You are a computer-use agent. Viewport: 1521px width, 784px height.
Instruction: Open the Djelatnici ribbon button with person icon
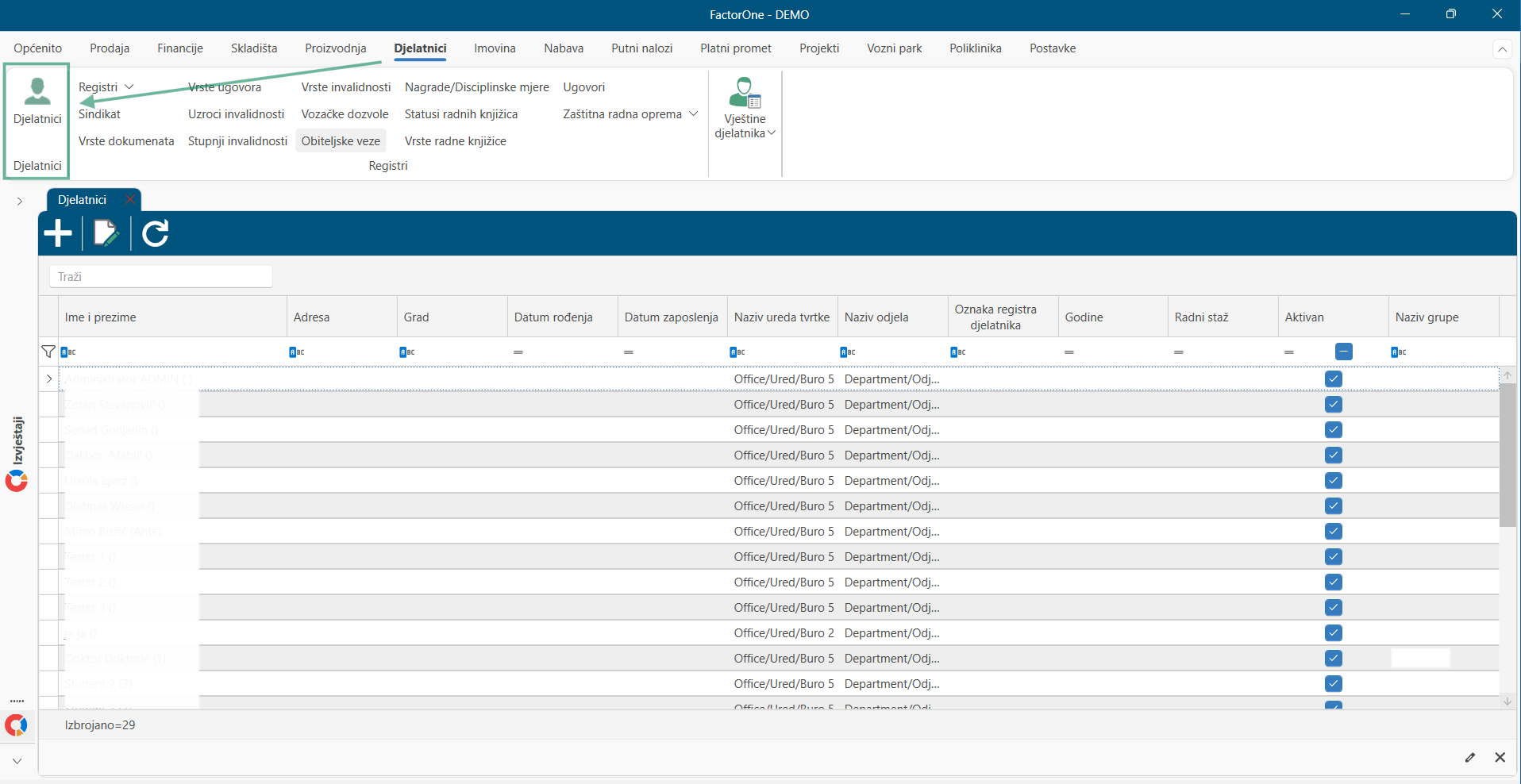37,102
